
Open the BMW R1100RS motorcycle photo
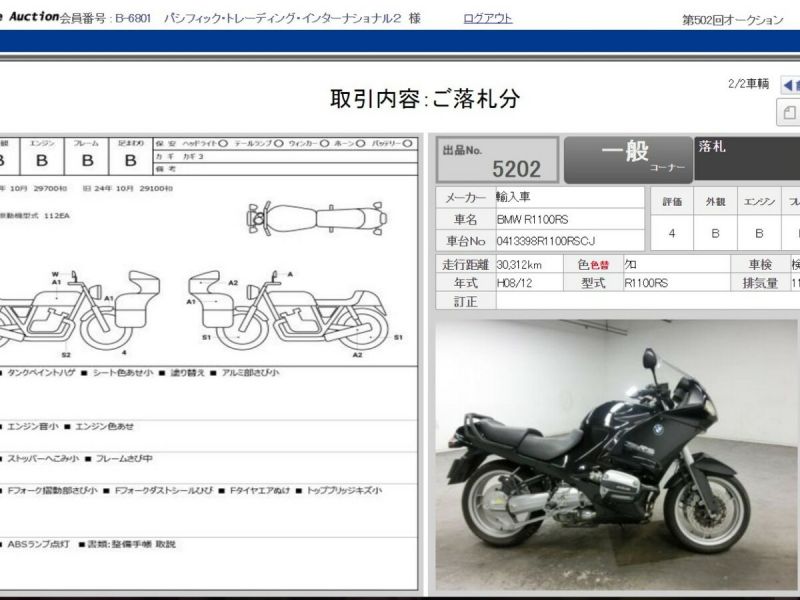pyautogui.click(x=616, y=455)
